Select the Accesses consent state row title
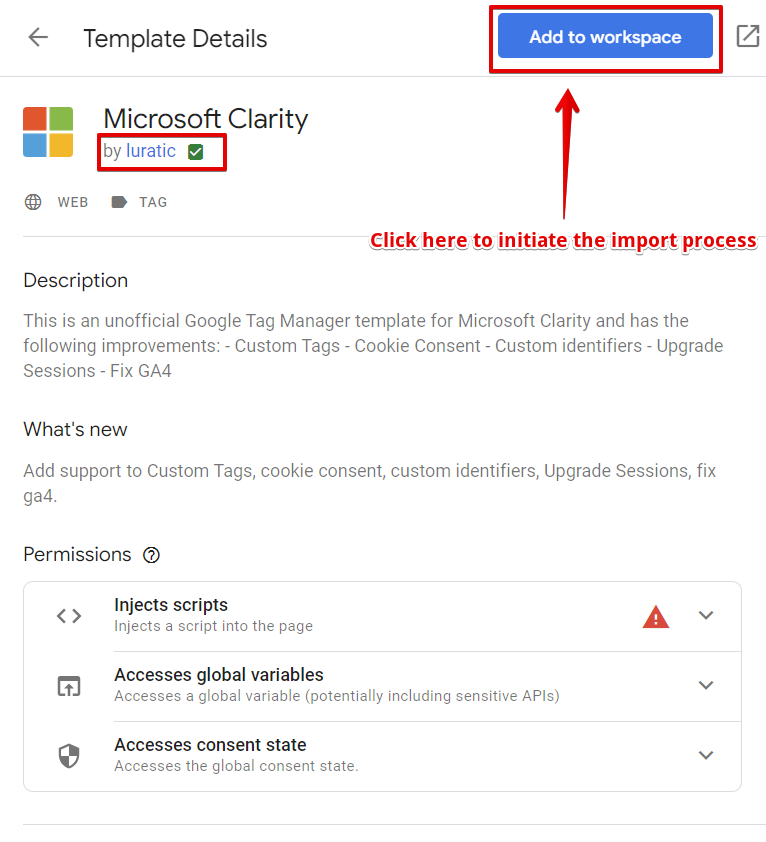 [x=210, y=745]
